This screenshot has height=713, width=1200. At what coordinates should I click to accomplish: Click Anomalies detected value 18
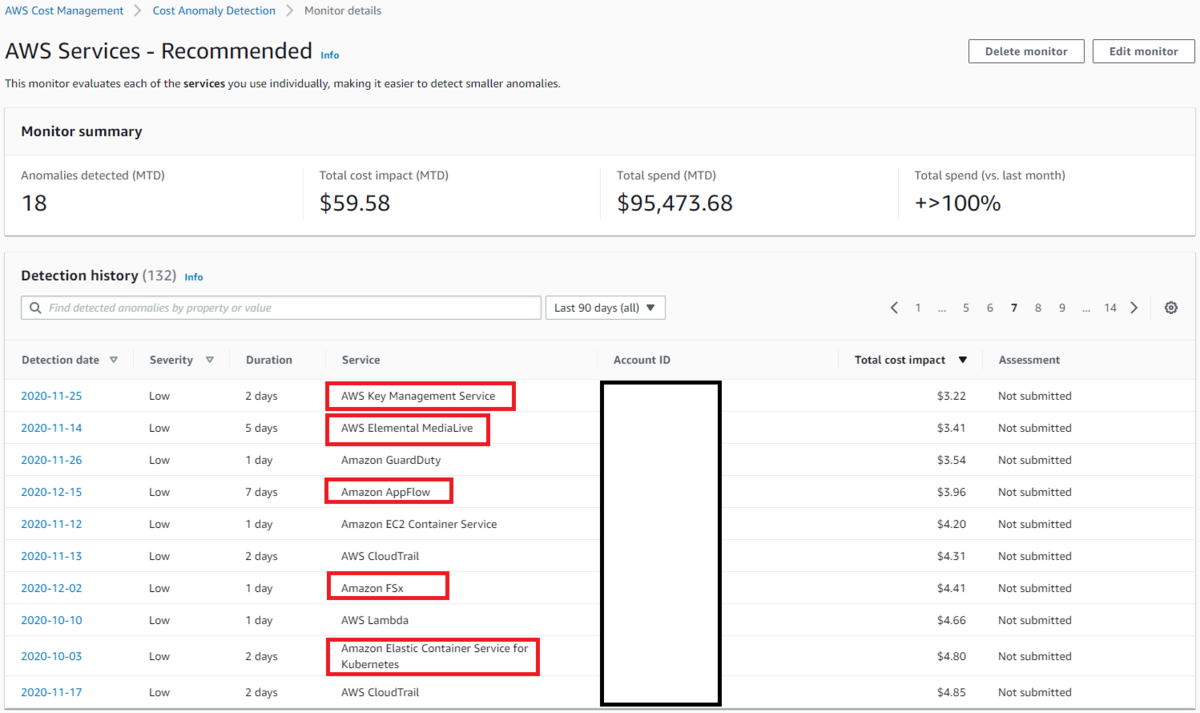click(x=34, y=203)
